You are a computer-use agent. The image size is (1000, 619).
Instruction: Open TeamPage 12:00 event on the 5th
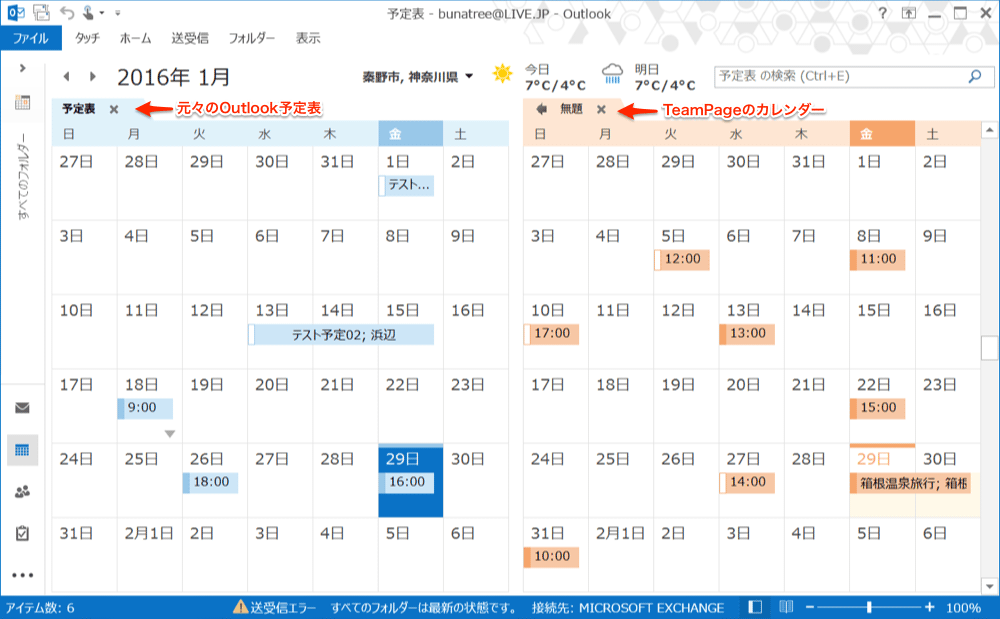[x=682, y=259]
